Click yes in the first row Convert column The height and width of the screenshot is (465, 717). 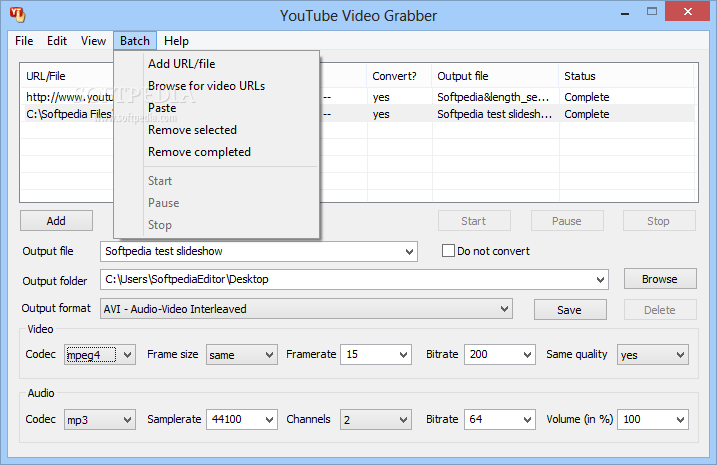[x=381, y=97]
